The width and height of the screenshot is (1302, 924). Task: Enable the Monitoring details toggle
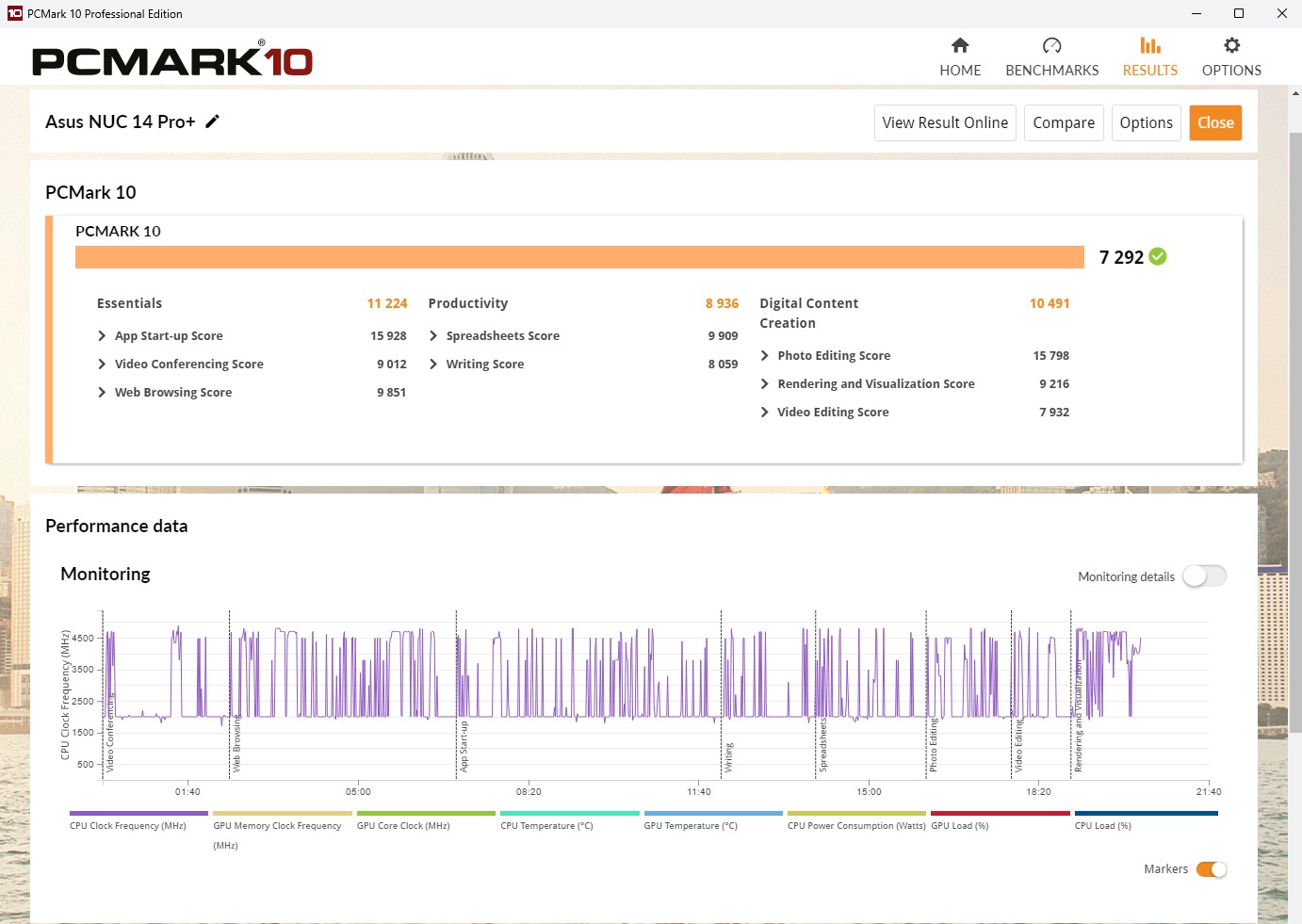[1205, 576]
